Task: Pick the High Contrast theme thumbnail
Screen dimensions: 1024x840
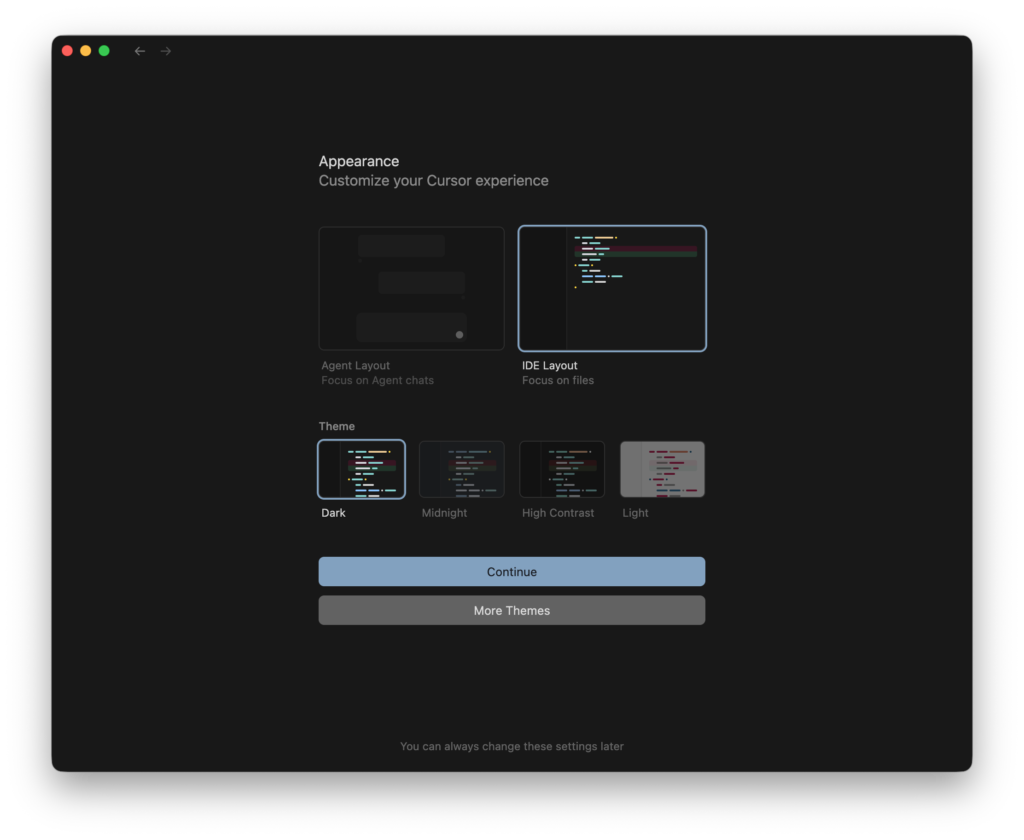Action: coord(562,469)
